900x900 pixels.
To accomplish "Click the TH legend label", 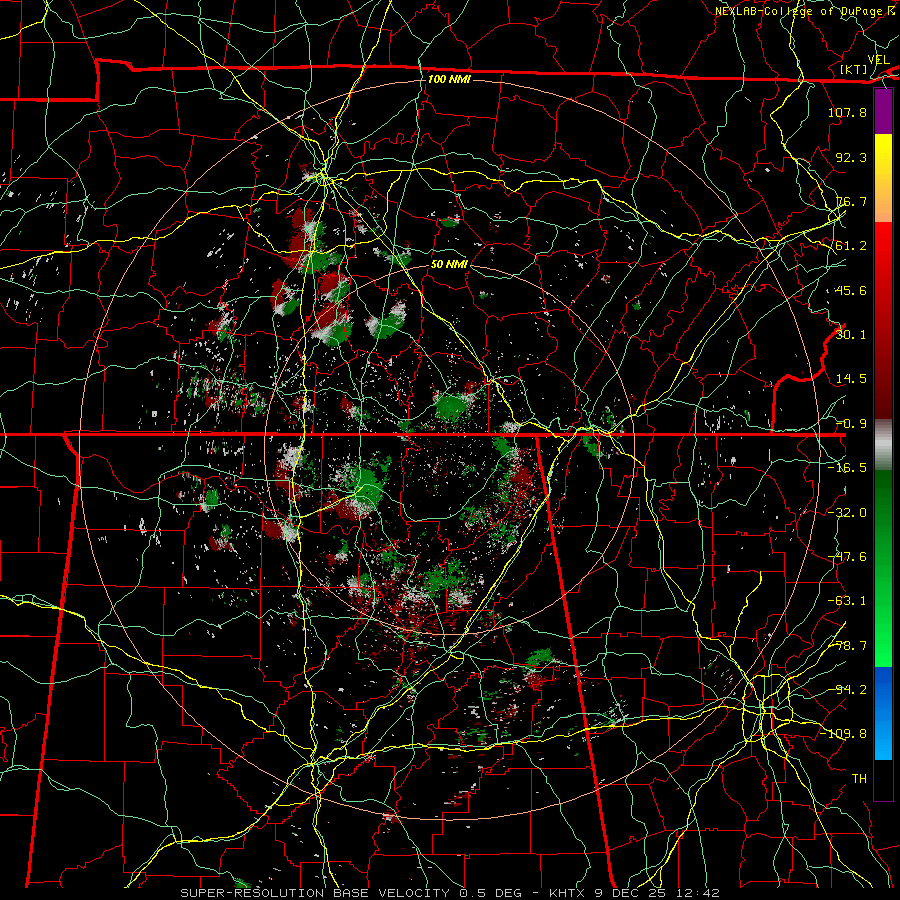I will pos(859,779).
